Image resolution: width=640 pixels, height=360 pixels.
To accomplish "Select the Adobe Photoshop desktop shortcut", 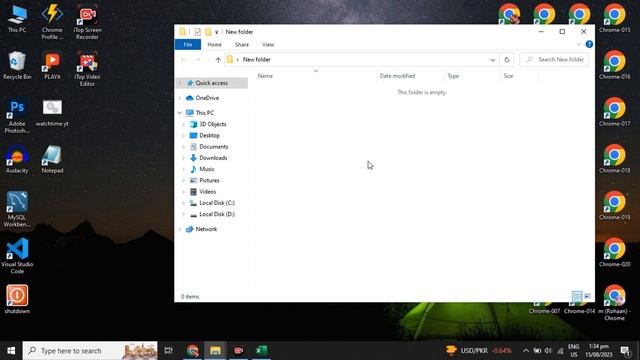I will 17,116.
